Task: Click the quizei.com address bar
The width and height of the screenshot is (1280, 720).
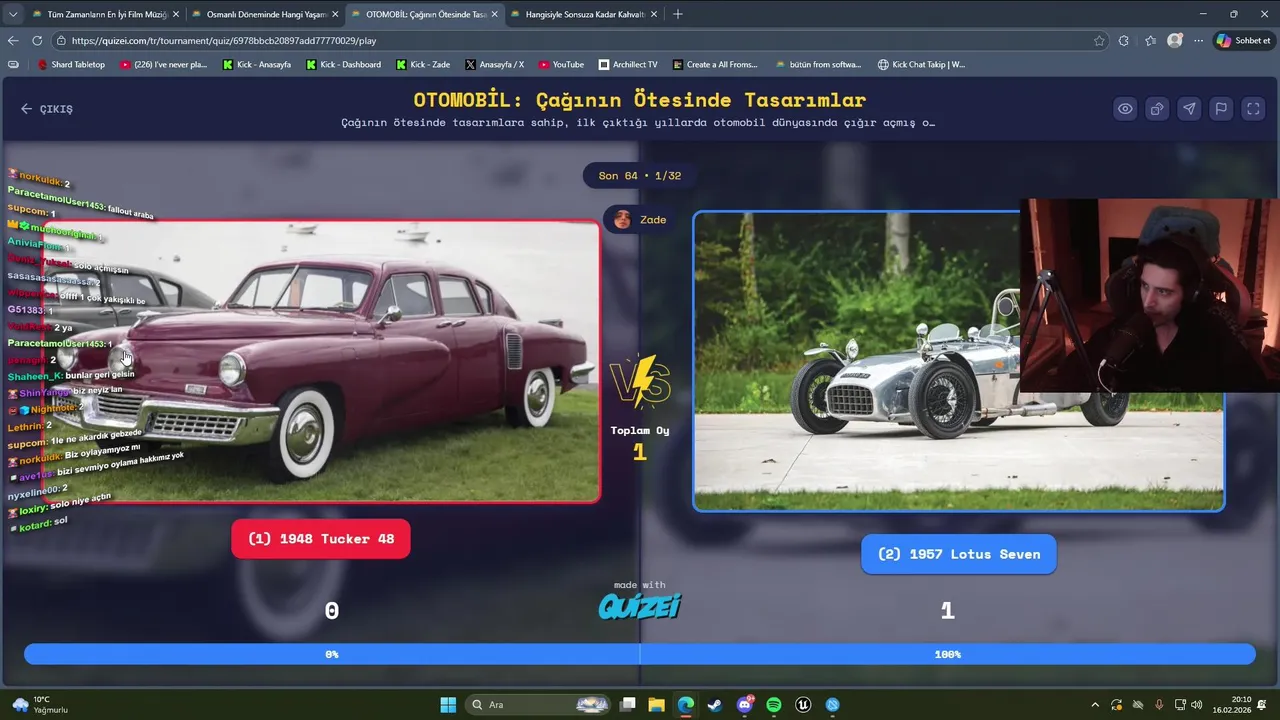Action: [x=580, y=41]
